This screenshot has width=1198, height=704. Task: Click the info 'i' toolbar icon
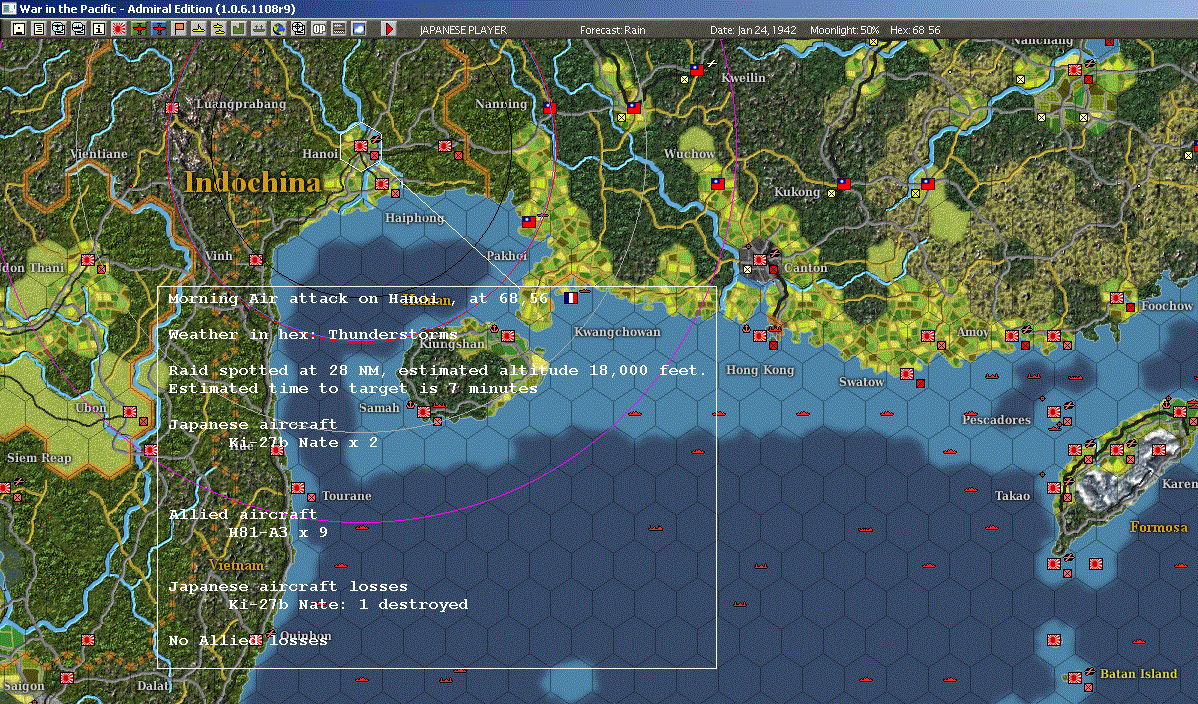(99, 29)
